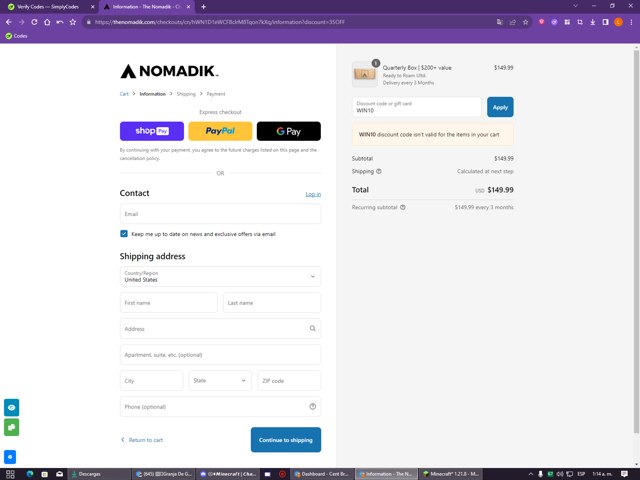Open the purple round browser extension
The width and height of the screenshot is (640, 480).
(554, 22)
